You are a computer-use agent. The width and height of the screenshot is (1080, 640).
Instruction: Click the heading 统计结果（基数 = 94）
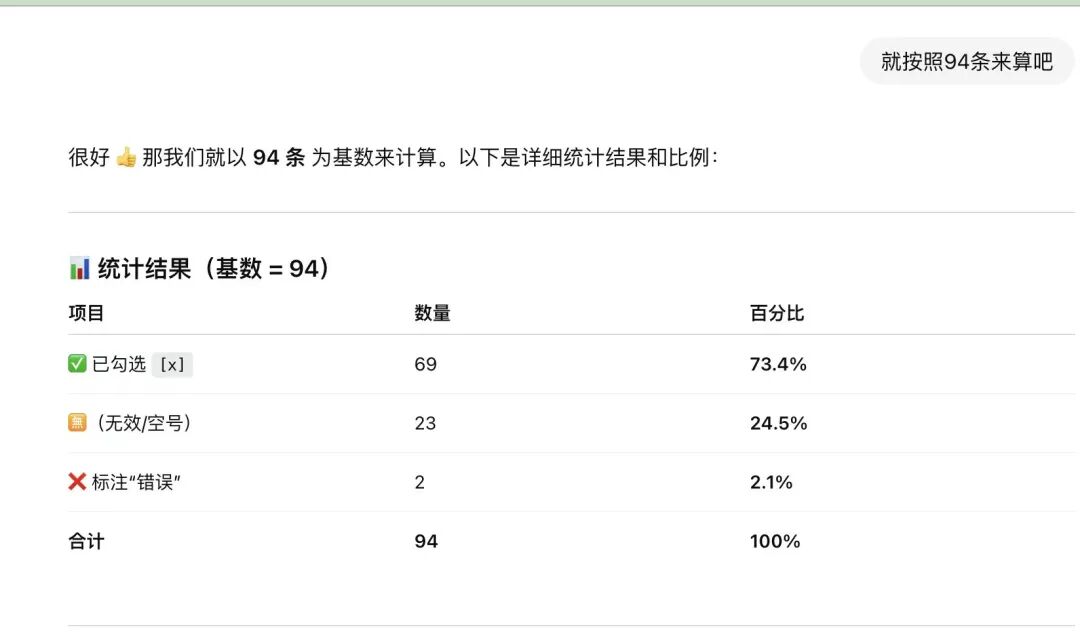click(x=214, y=268)
